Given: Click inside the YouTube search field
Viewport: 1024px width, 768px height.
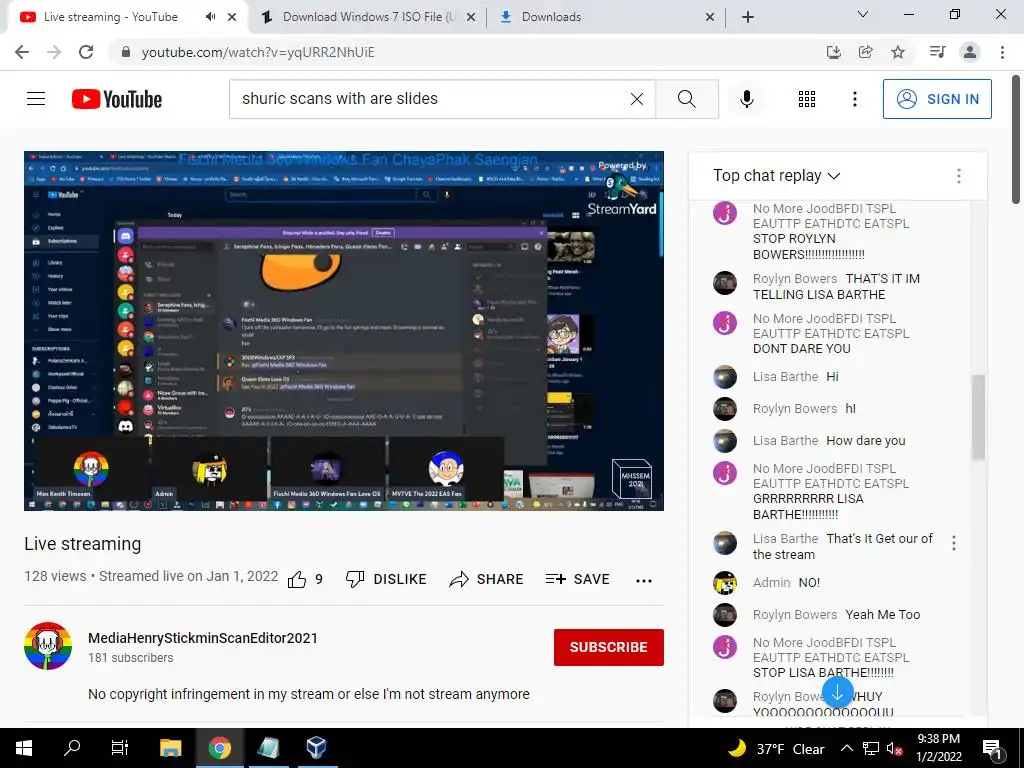Looking at the screenshot, I should click(x=431, y=99).
